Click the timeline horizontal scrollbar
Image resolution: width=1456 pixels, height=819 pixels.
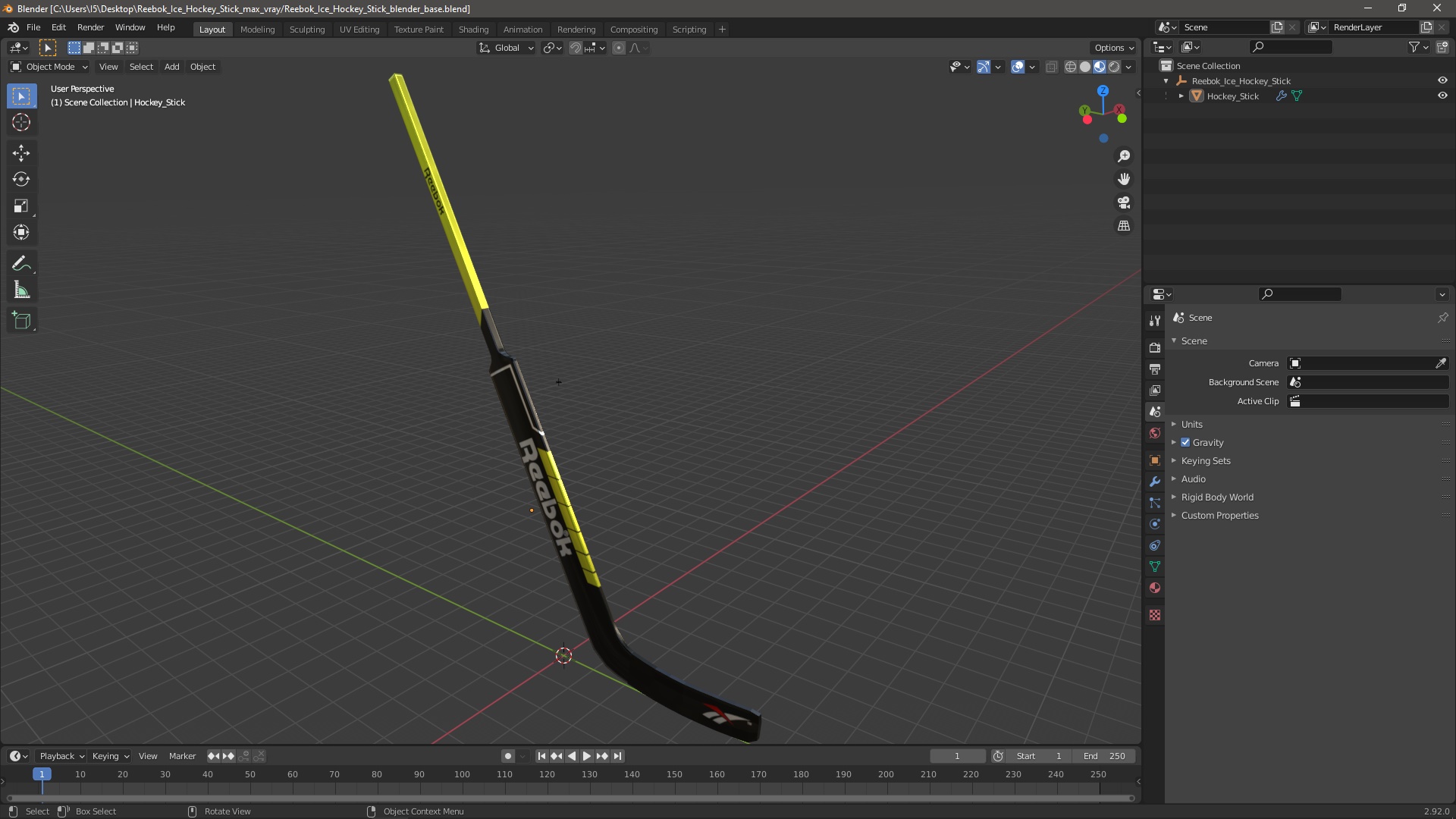pyautogui.click(x=570, y=798)
